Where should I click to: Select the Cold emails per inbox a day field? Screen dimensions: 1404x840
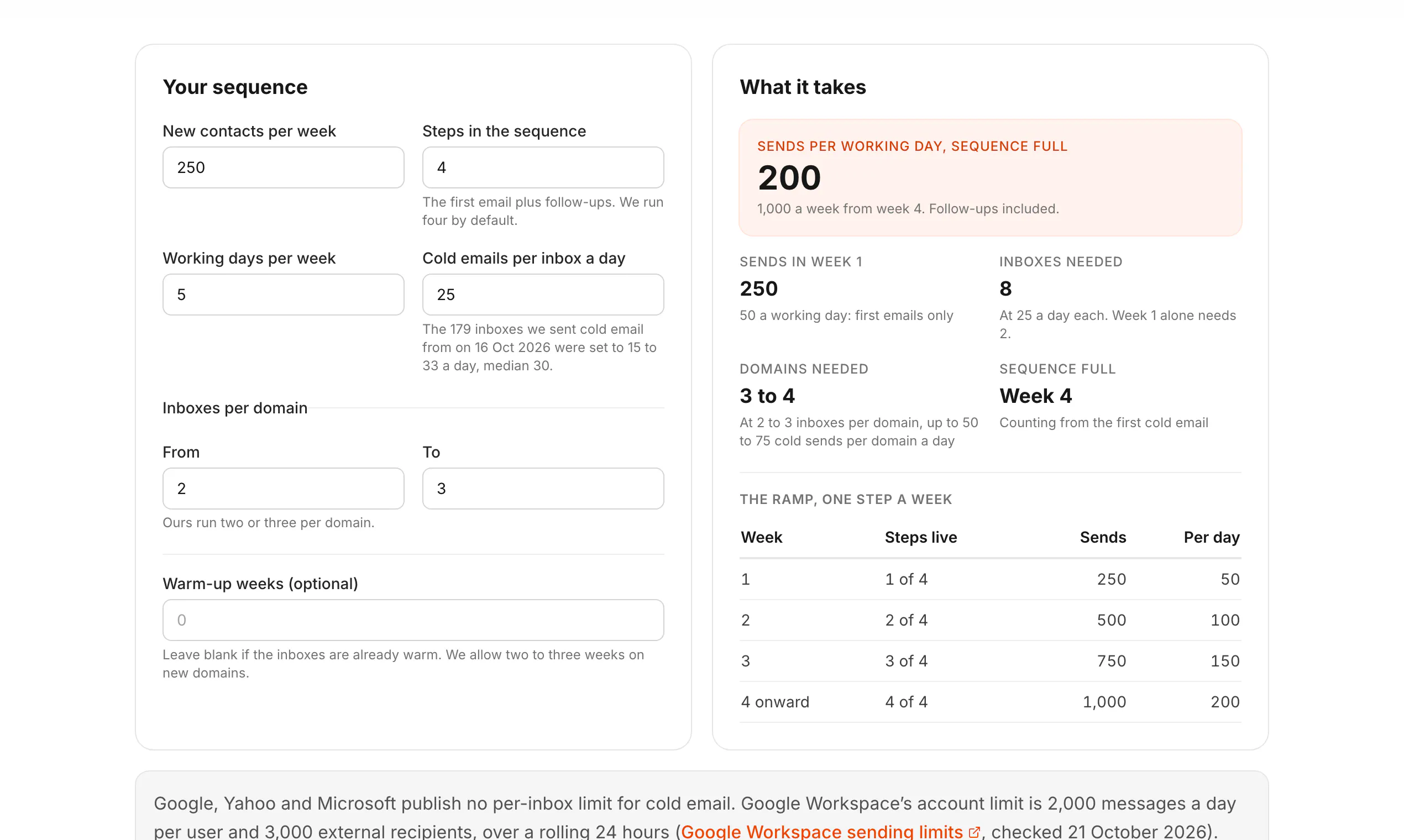[x=543, y=295]
